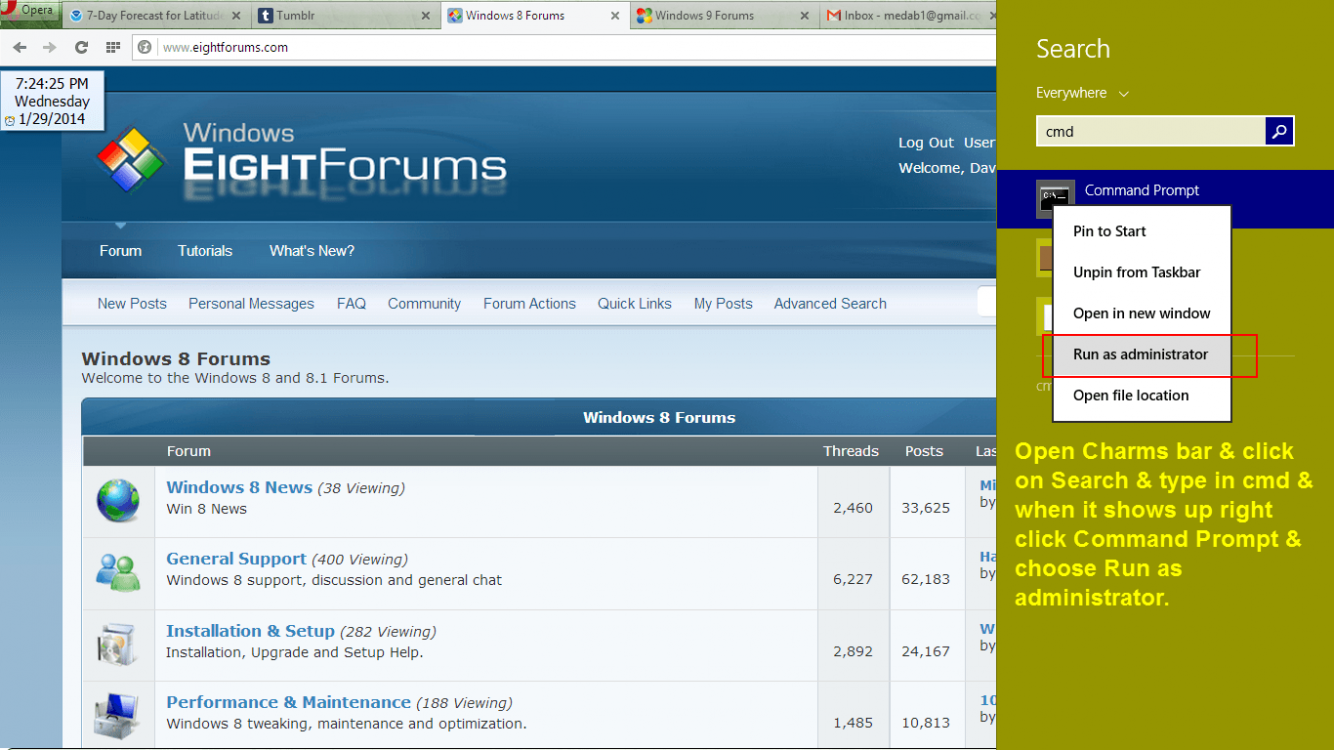Click the alarm clock icon in the clock gadget

10,120
